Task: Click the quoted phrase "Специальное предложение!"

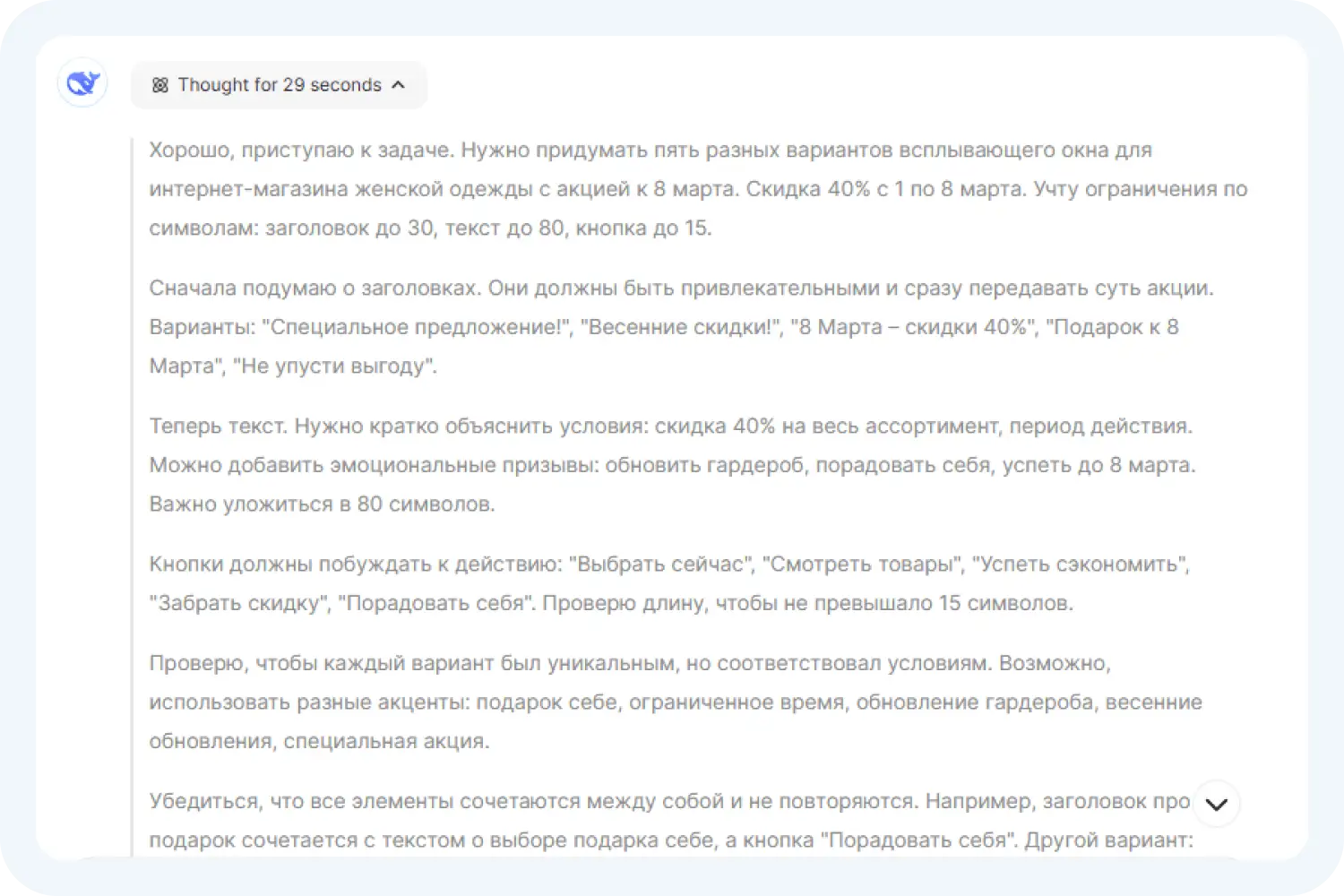Action: point(416,327)
